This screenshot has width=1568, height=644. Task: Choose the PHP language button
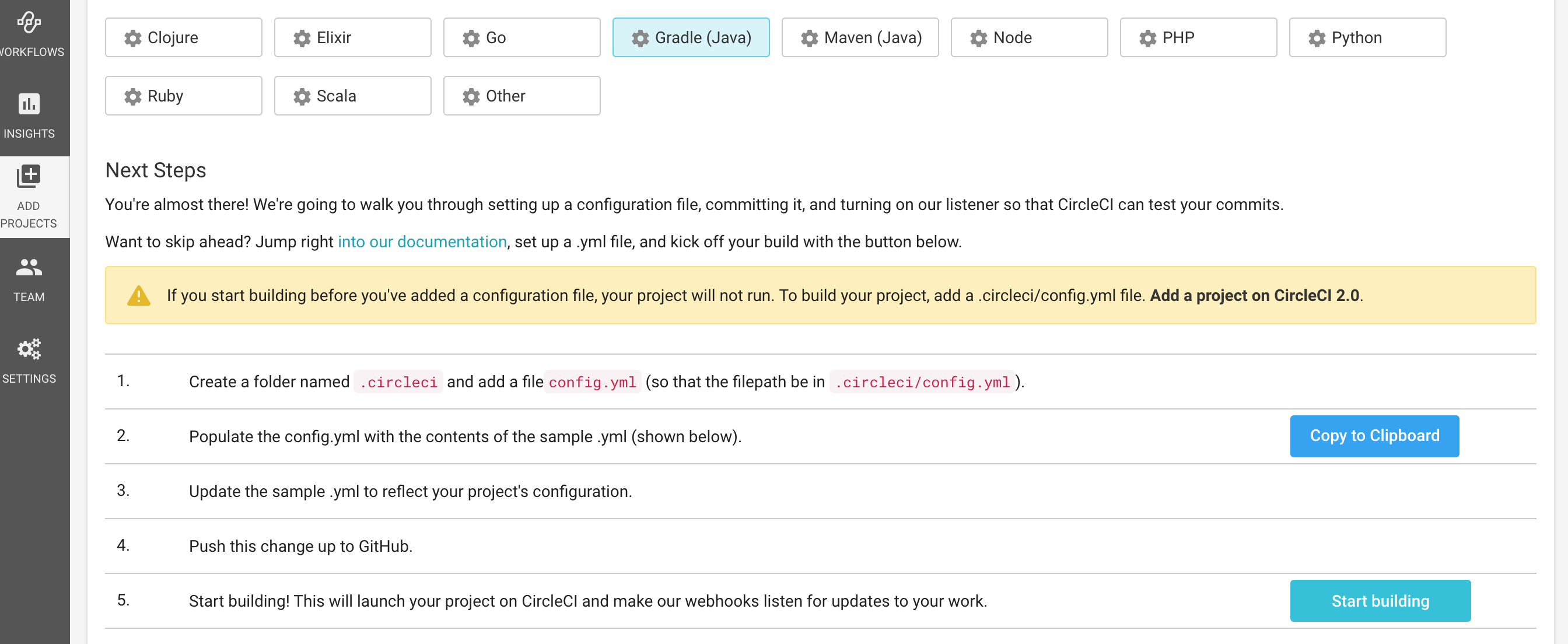coord(1199,38)
